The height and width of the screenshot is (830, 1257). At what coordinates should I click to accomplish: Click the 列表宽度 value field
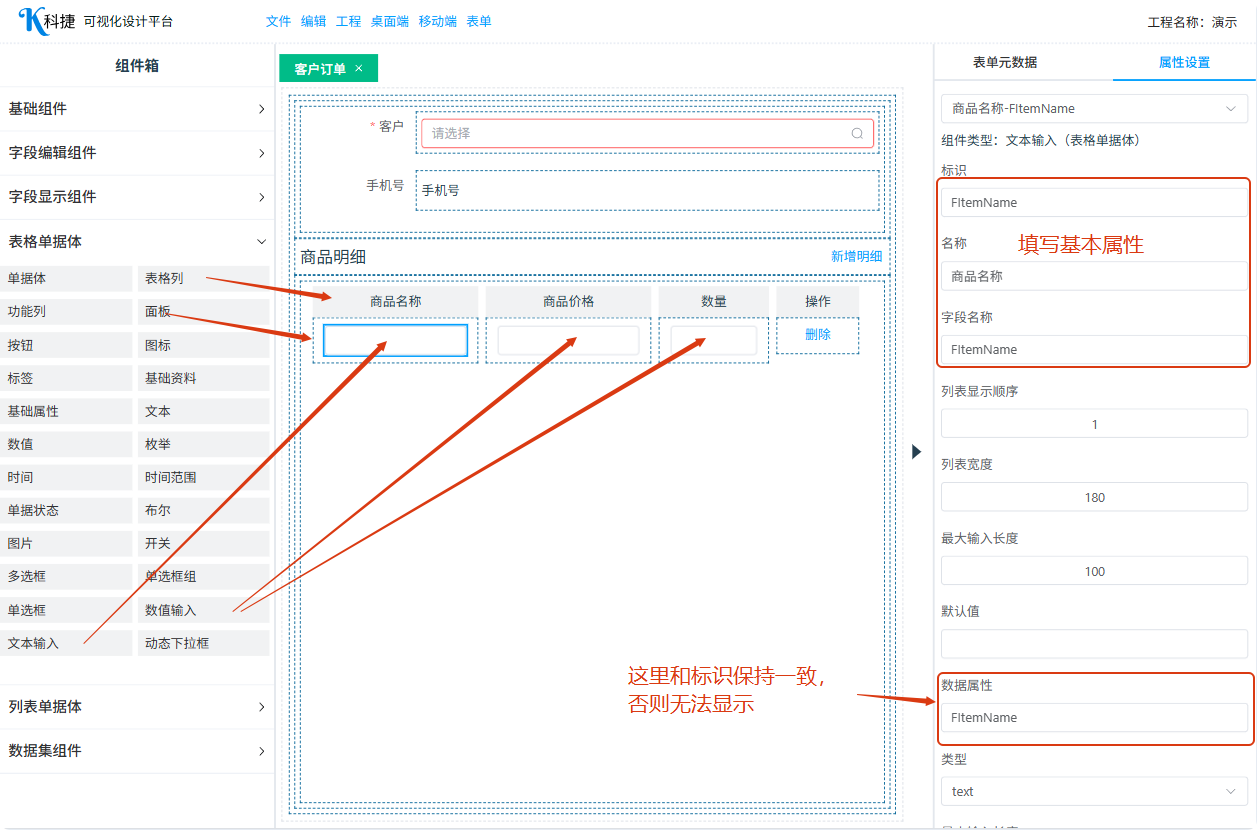[1094, 497]
